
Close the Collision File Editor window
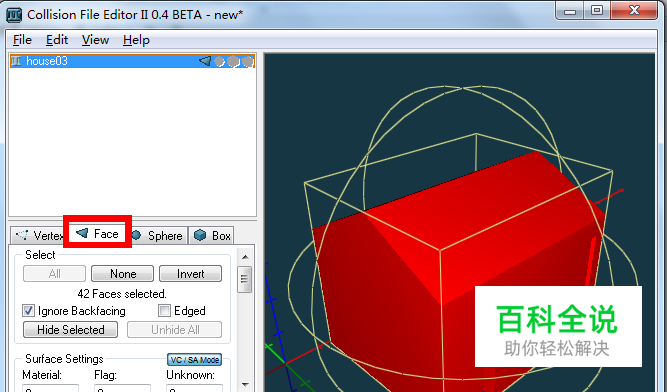point(634,11)
